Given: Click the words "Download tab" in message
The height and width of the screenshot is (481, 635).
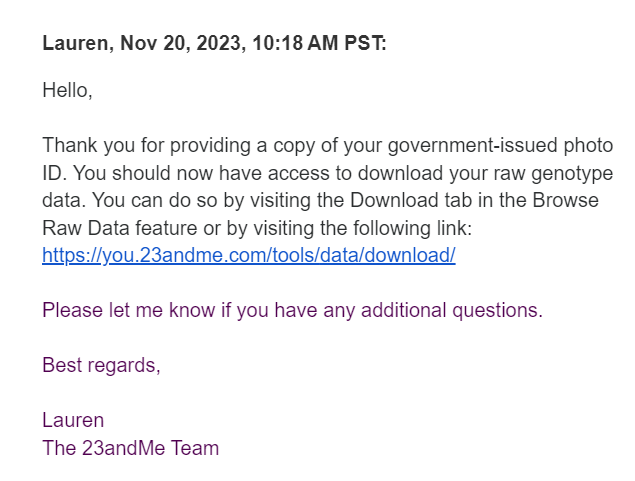Looking at the screenshot, I should (x=411, y=200).
